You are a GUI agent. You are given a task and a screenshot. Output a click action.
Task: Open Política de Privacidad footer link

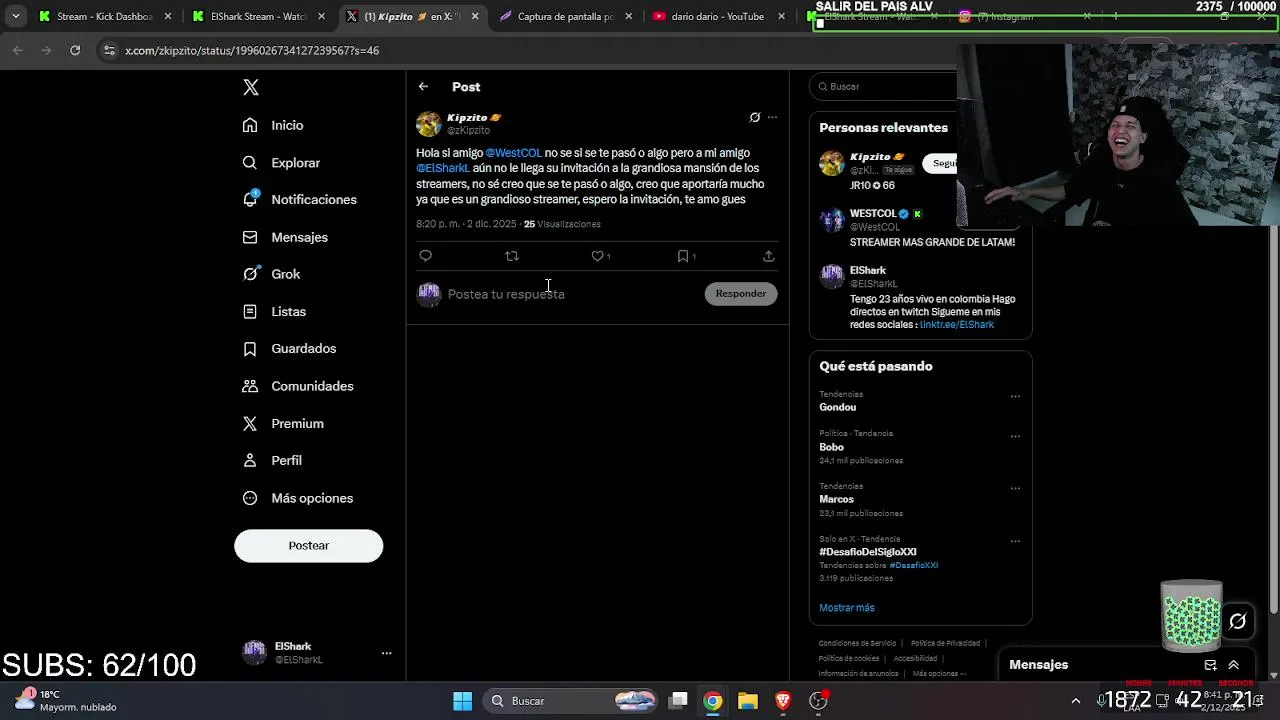pyautogui.click(x=945, y=643)
